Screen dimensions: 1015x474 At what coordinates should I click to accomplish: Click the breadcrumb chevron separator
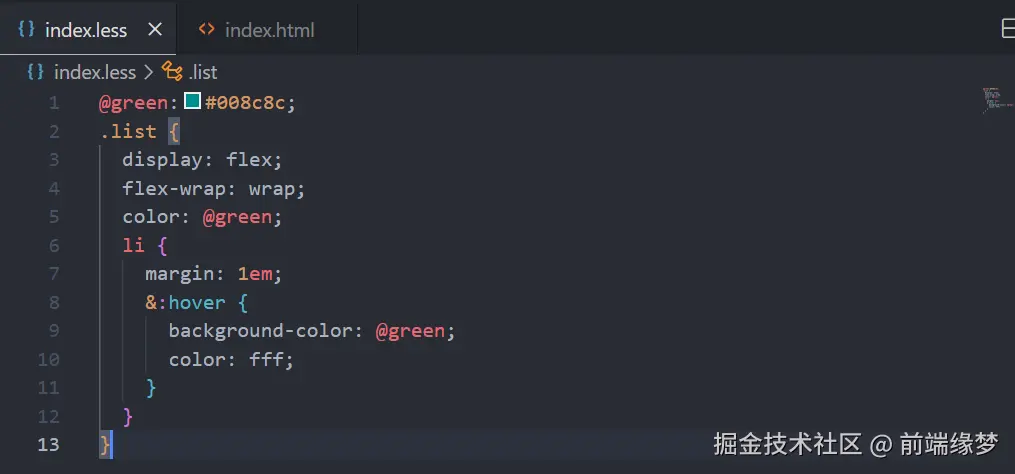pos(148,72)
